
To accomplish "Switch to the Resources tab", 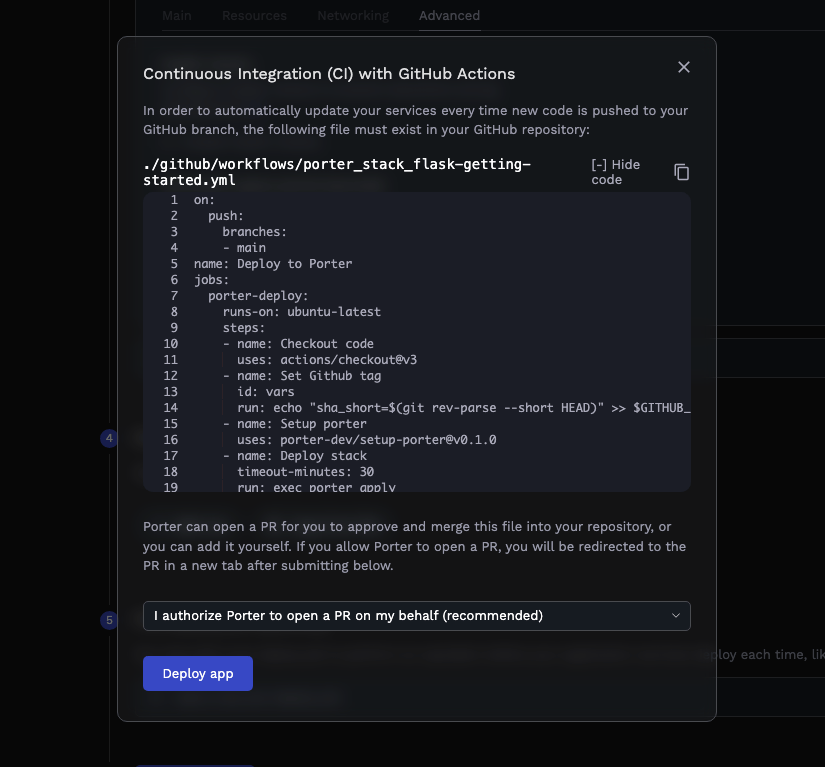I will [254, 16].
